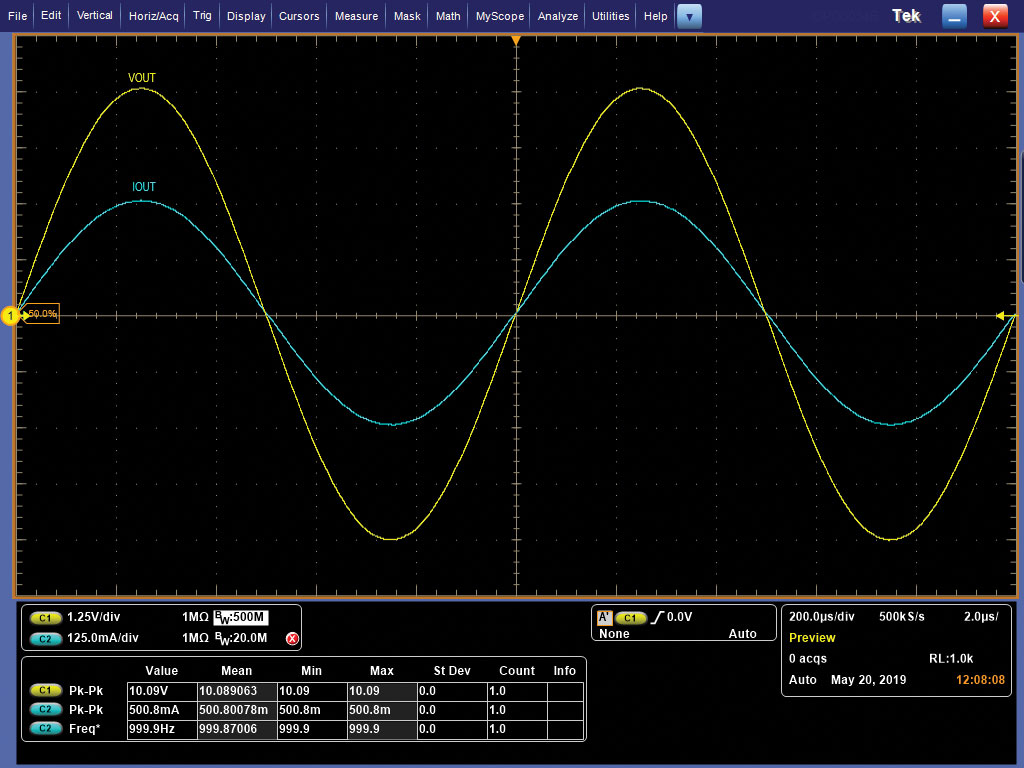Click the C2 bandwidth BW:20.0M readout
The width and height of the screenshot is (1024, 768).
pyautogui.click(x=241, y=639)
